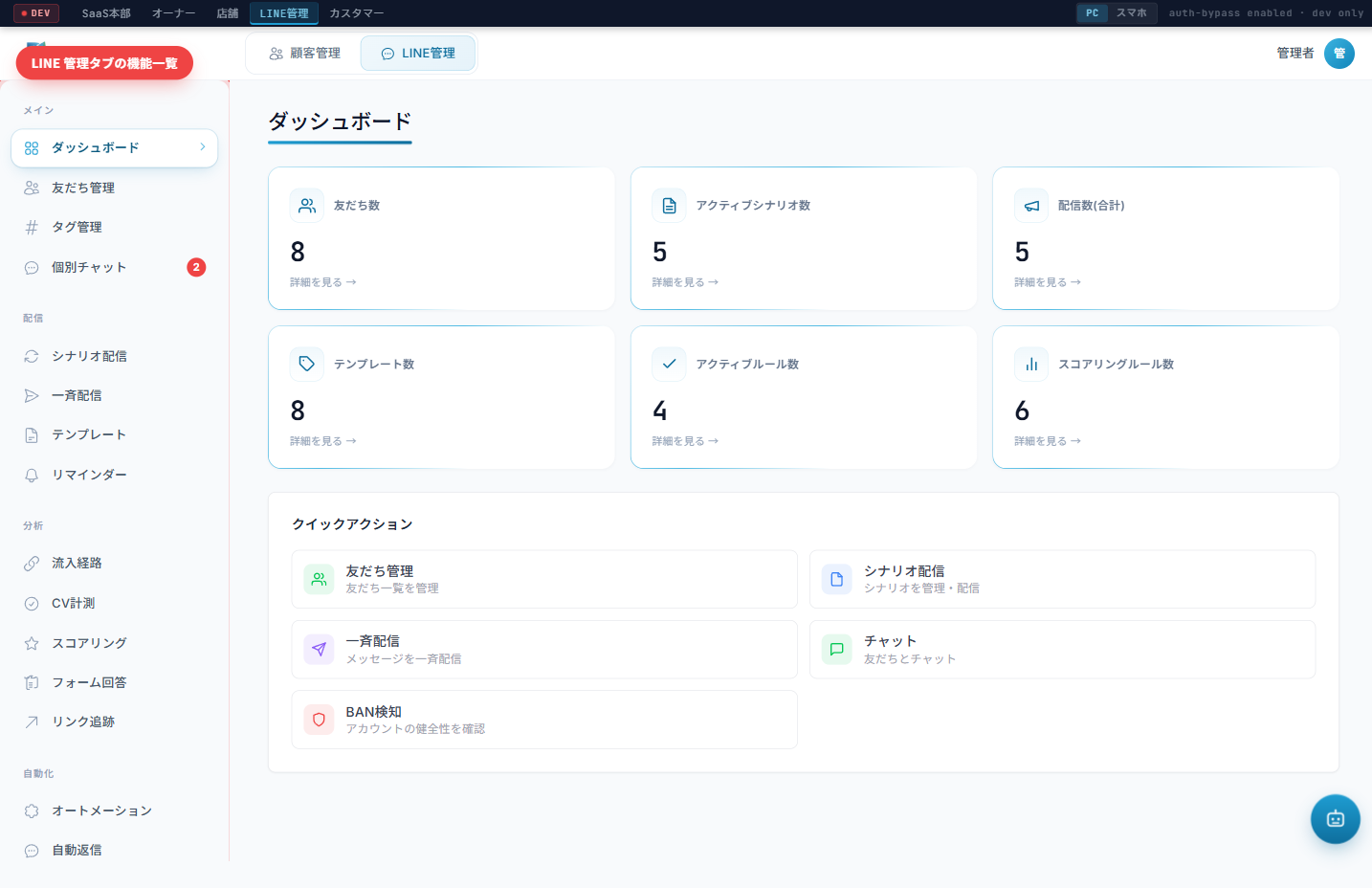Click the star icon beside スコアリング

click(32, 643)
